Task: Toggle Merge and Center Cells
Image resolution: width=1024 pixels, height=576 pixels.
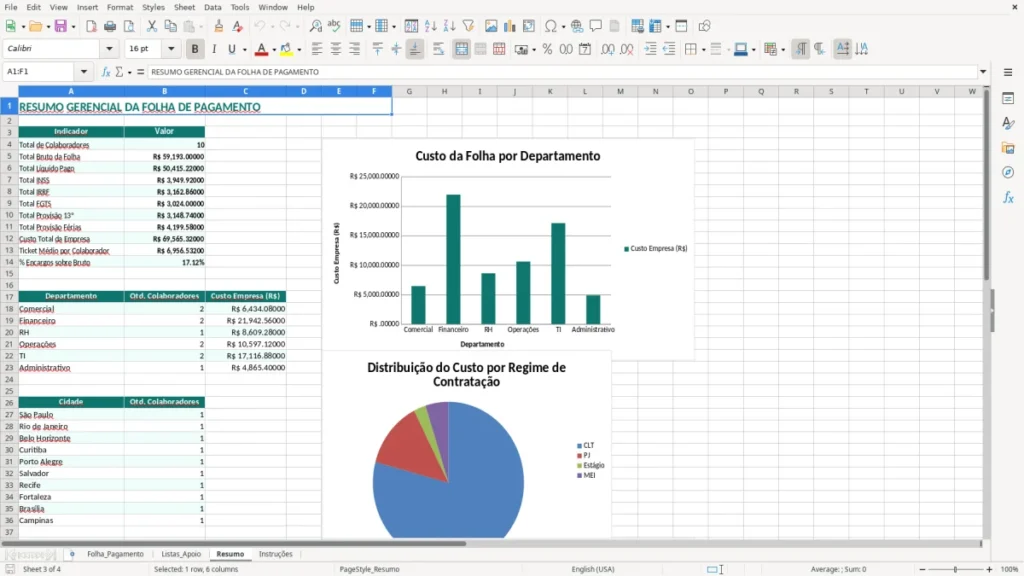Action: [x=461, y=49]
